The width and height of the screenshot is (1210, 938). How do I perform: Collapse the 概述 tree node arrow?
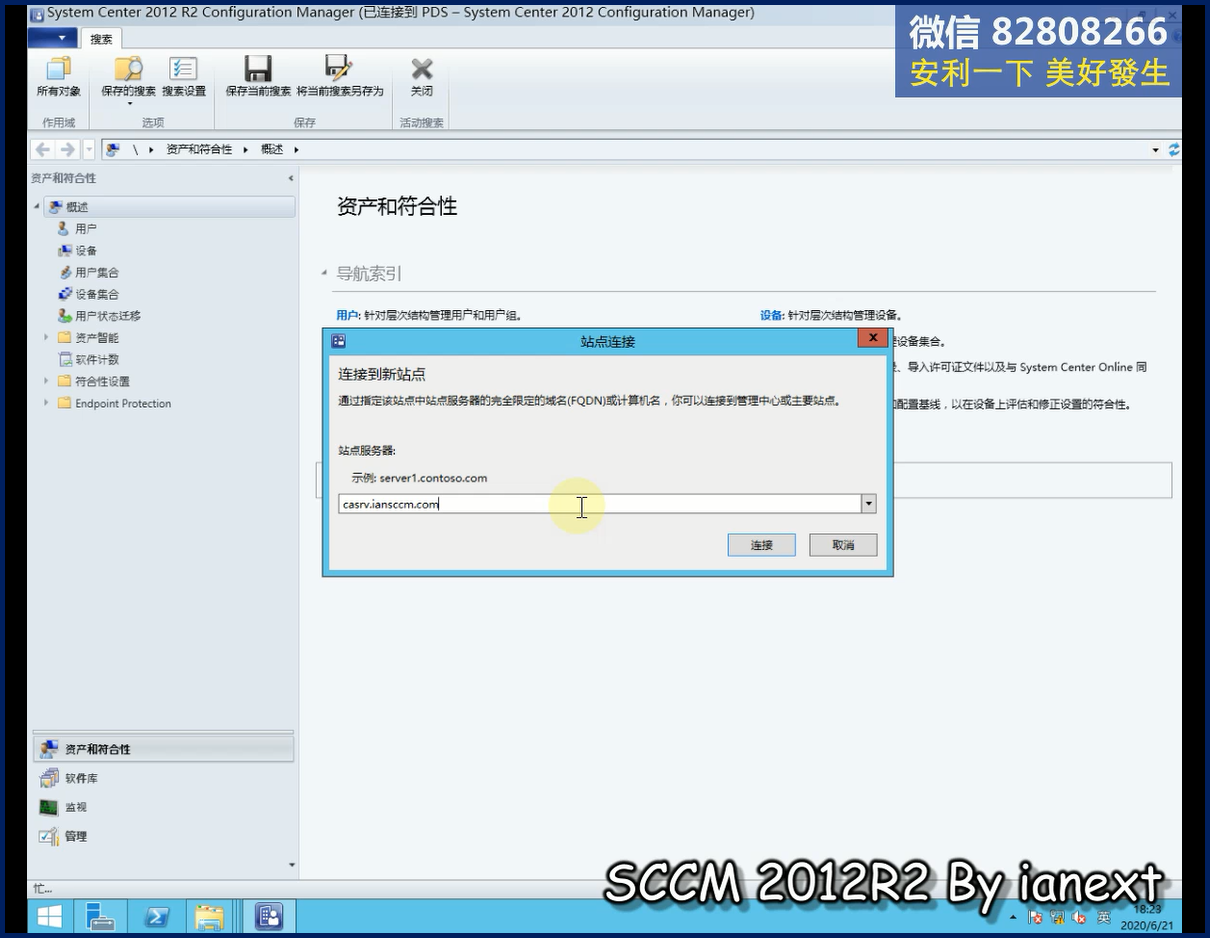[38, 207]
